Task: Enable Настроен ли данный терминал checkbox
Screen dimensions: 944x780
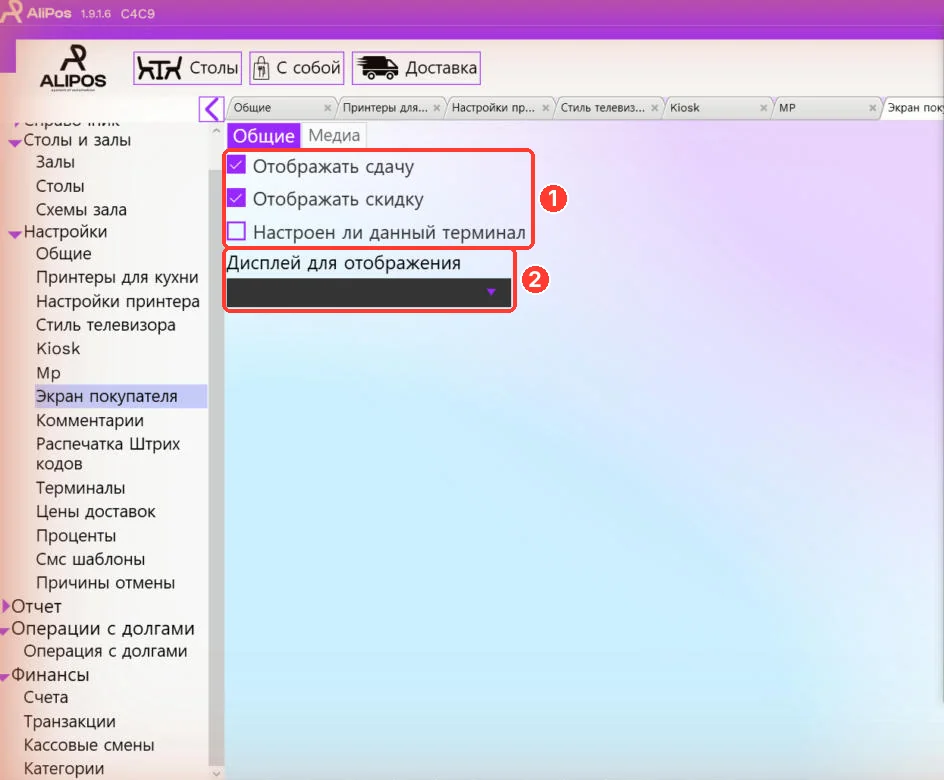Action: (237, 231)
